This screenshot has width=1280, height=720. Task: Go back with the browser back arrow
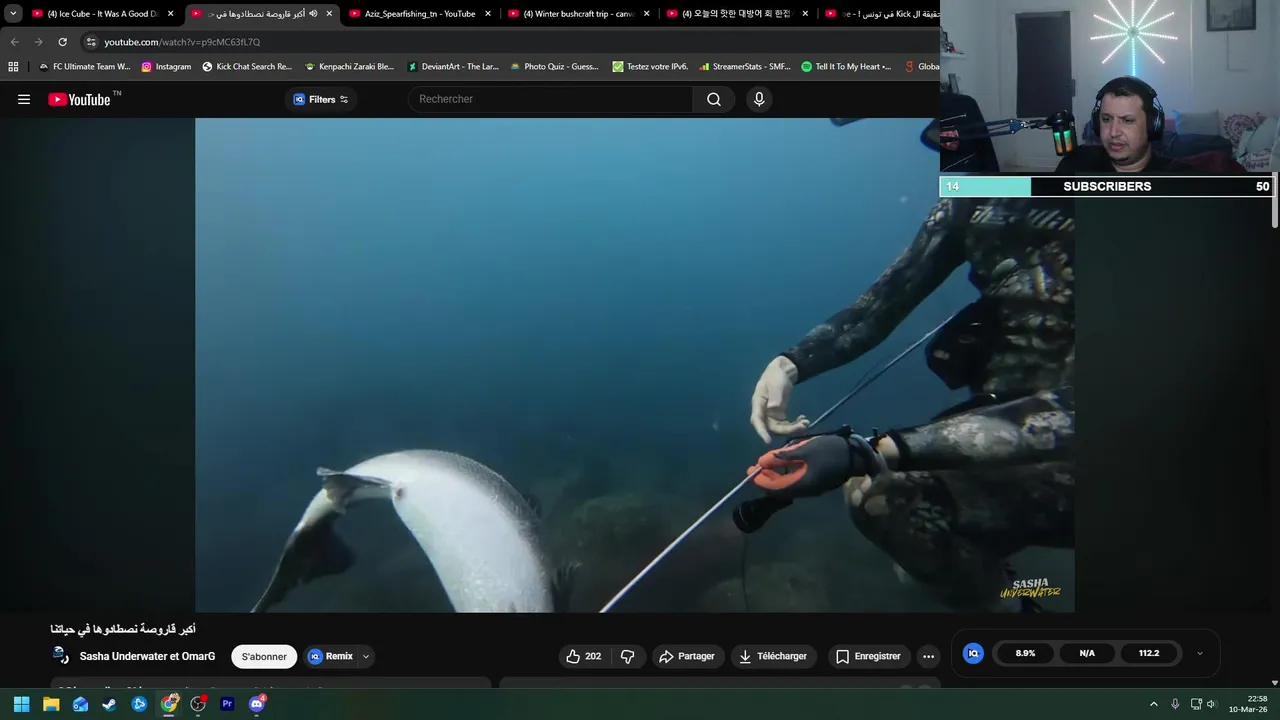coord(14,42)
